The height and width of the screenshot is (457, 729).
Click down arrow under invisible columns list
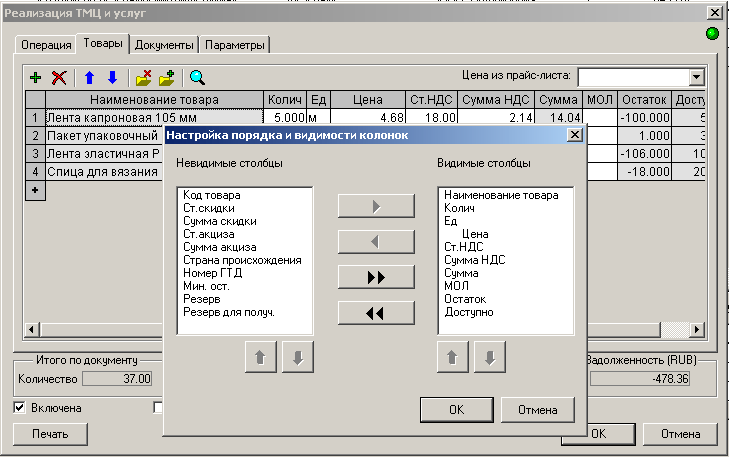click(298, 357)
